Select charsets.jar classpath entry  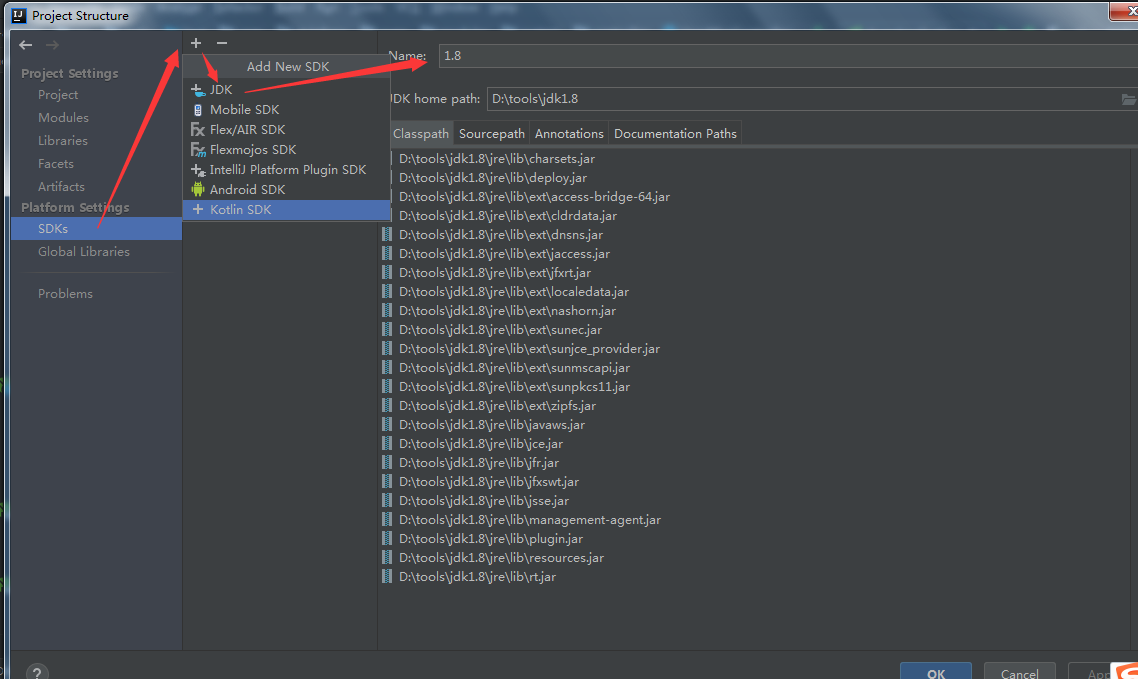pos(496,158)
